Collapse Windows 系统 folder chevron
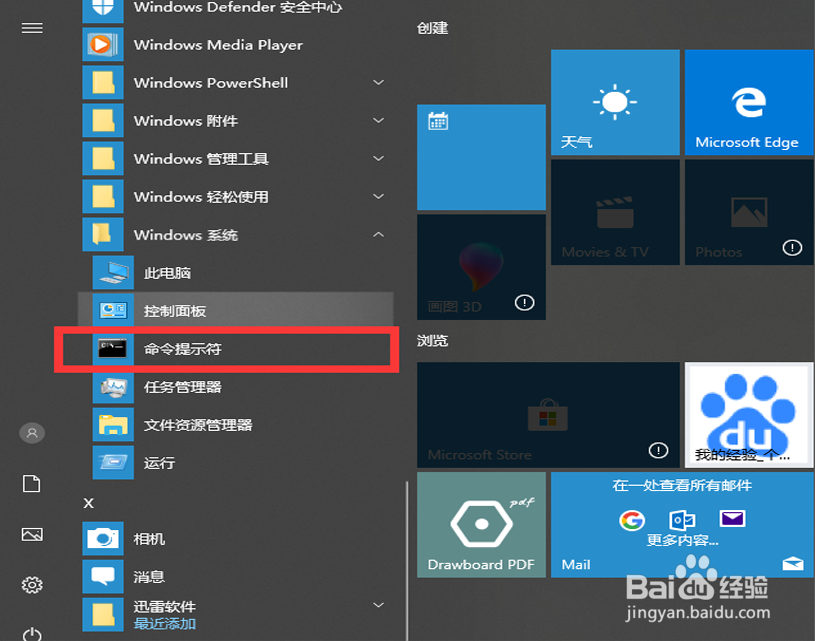Viewport: 815px width, 641px height. pyautogui.click(x=379, y=234)
